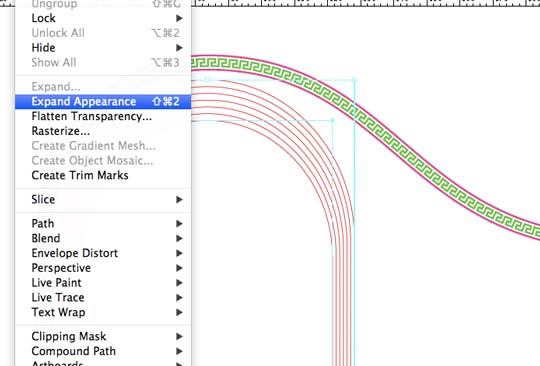Image resolution: width=540 pixels, height=366 pixels.
Task: Click the disabled Create Object Mosaic... entry
Action: 103,161
